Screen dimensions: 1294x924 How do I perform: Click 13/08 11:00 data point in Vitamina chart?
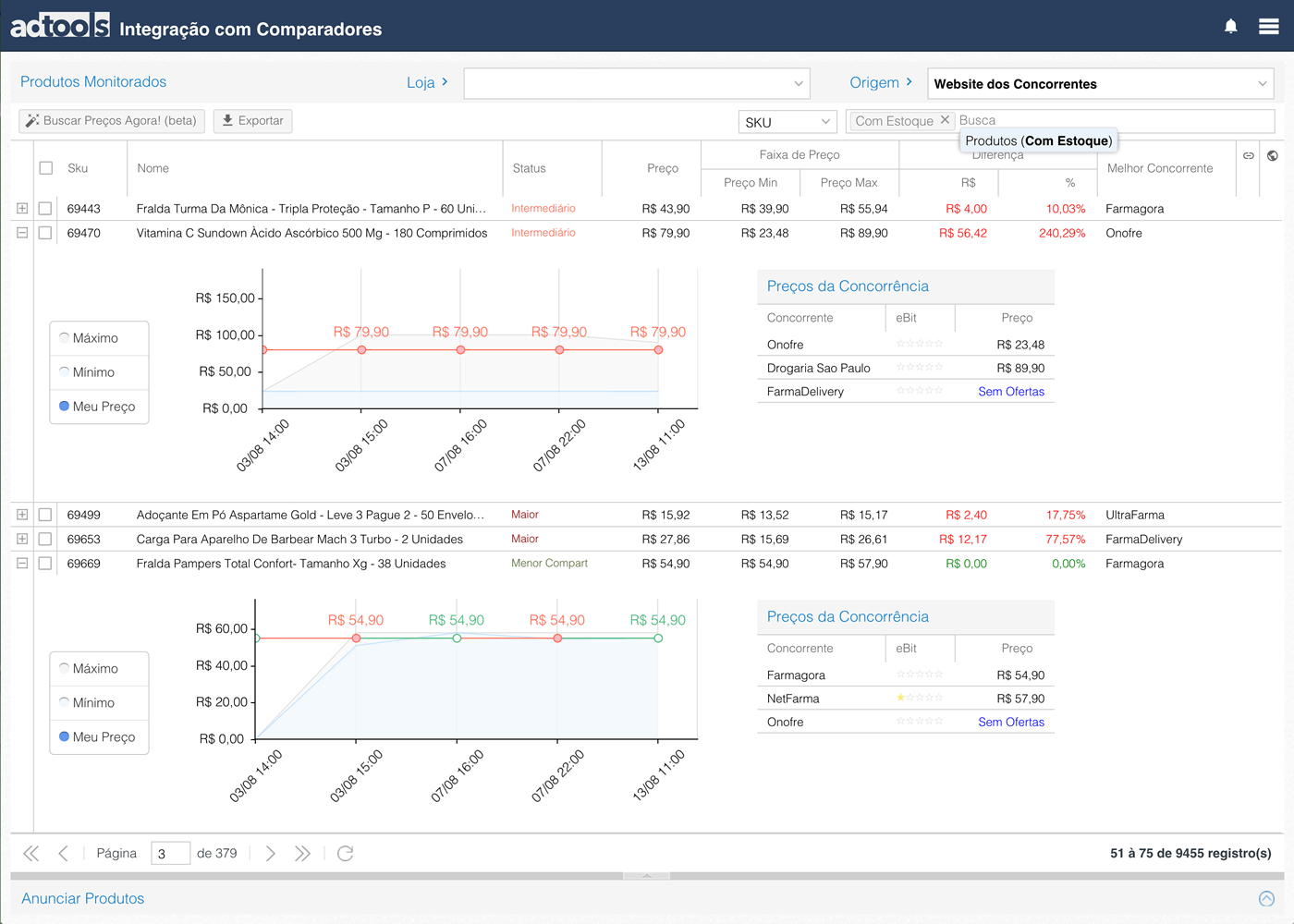coord(658,350)
